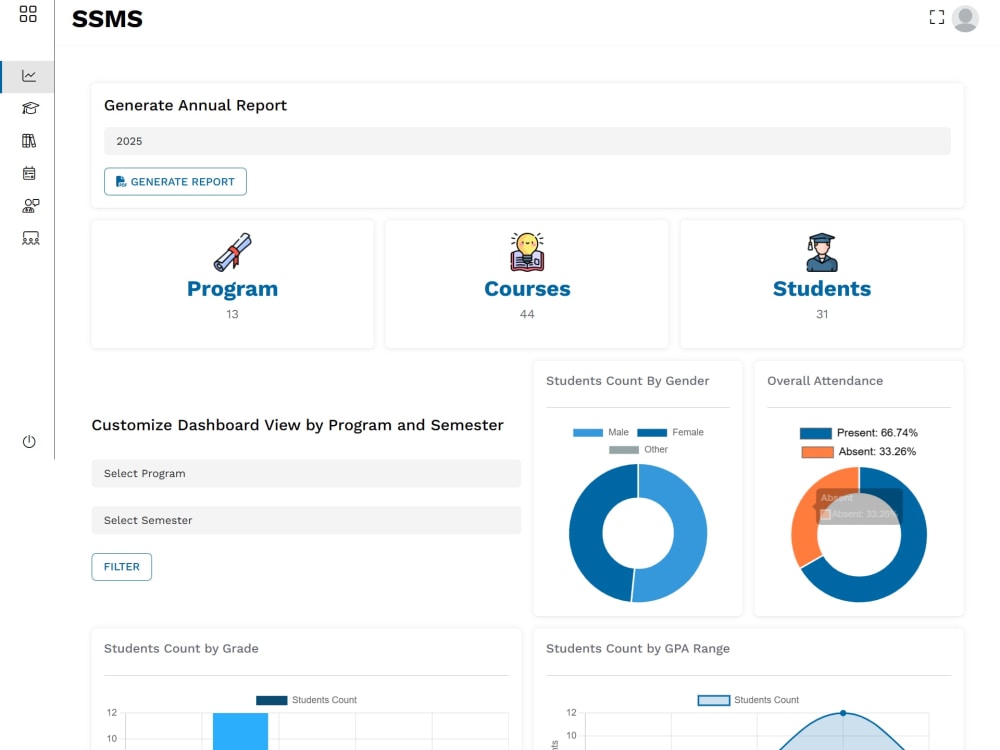This screenshot has height=750, width=1000.
Task: Toggle Students Count legend in Grade chart
Action: coord(306,700)
